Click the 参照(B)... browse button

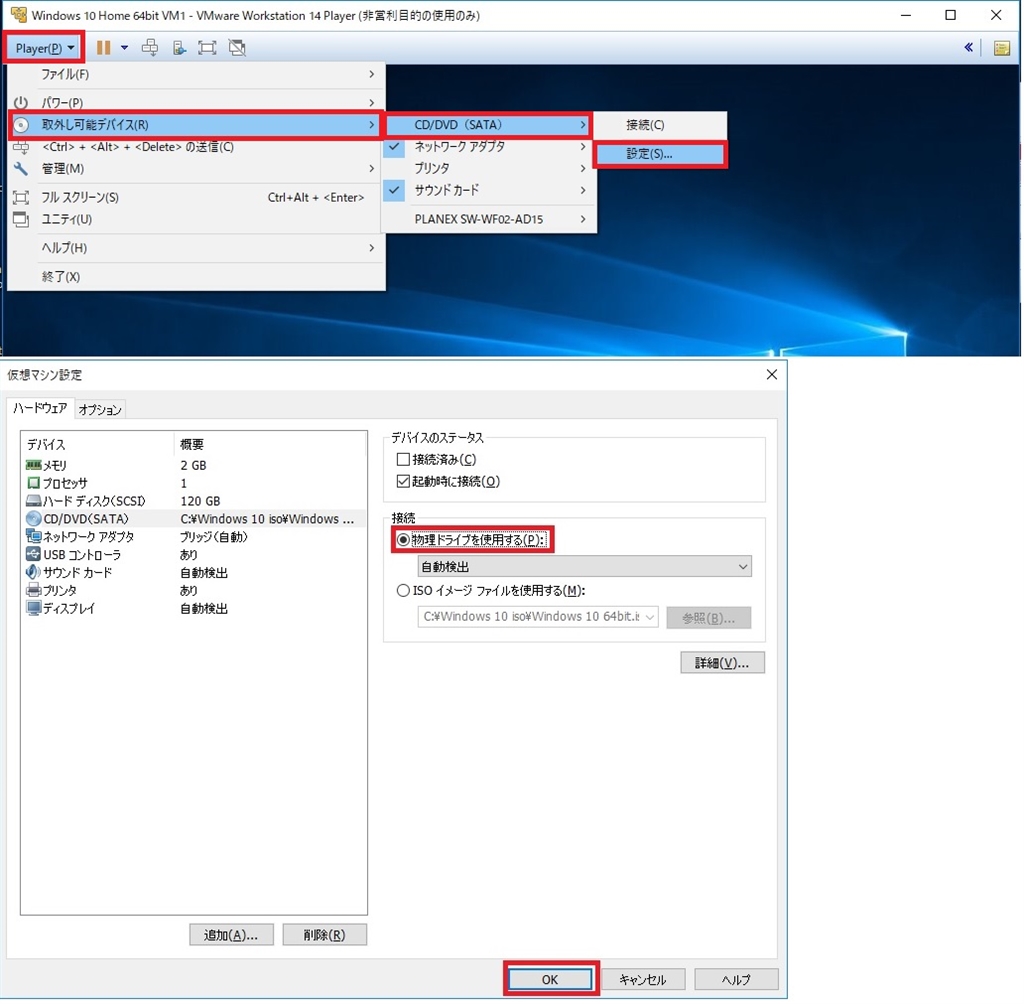(709, 618)
